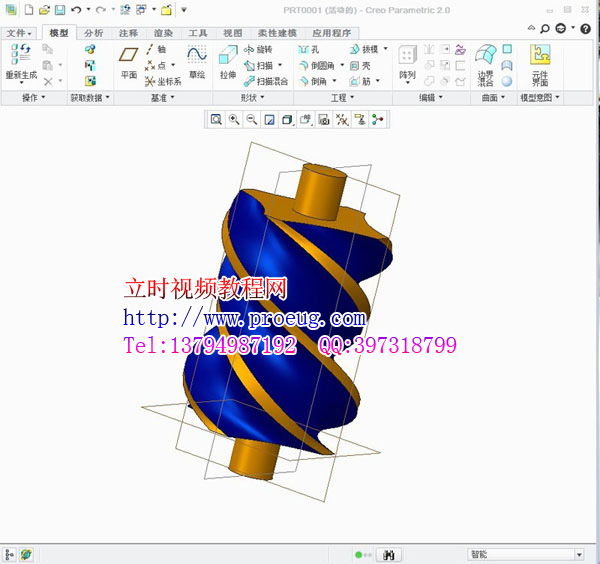Toggle annotation display in graphics toolbar

(360, 120)
